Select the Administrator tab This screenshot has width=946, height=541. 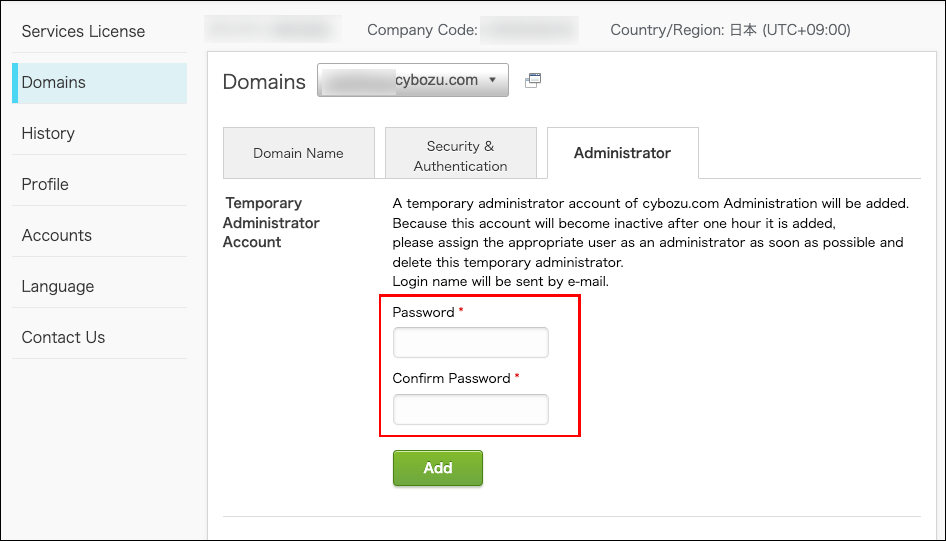tap(622, 153)
